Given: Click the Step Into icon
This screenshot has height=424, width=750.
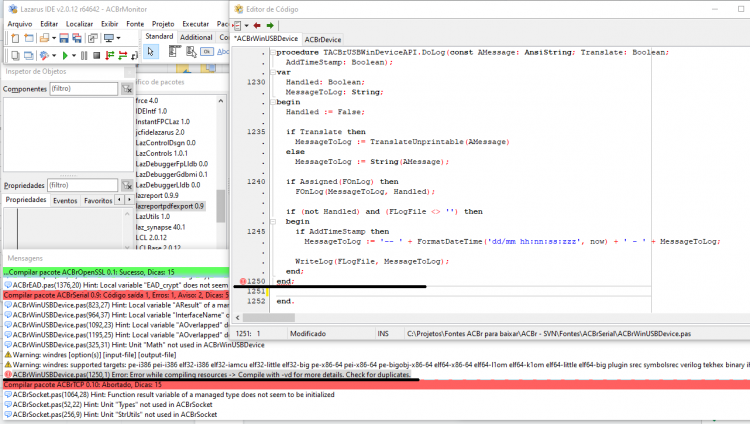Looking at the screenshot, I should pyautogui.click(x=110, y=56).
